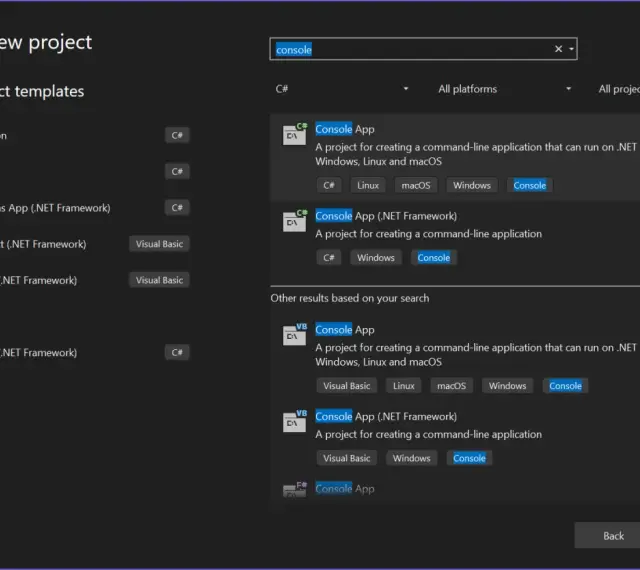The height and width of the screenshot is (570, 640).
Task: Click the C# tag under the first Console App
Action: 329,185
